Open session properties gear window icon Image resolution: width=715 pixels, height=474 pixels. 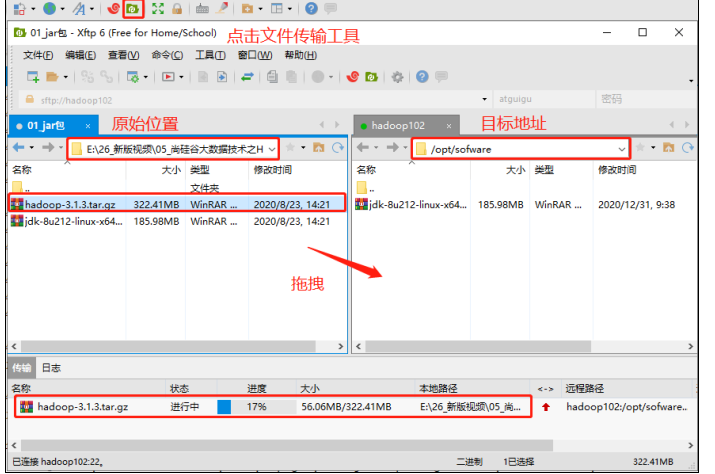pos(133,77)
